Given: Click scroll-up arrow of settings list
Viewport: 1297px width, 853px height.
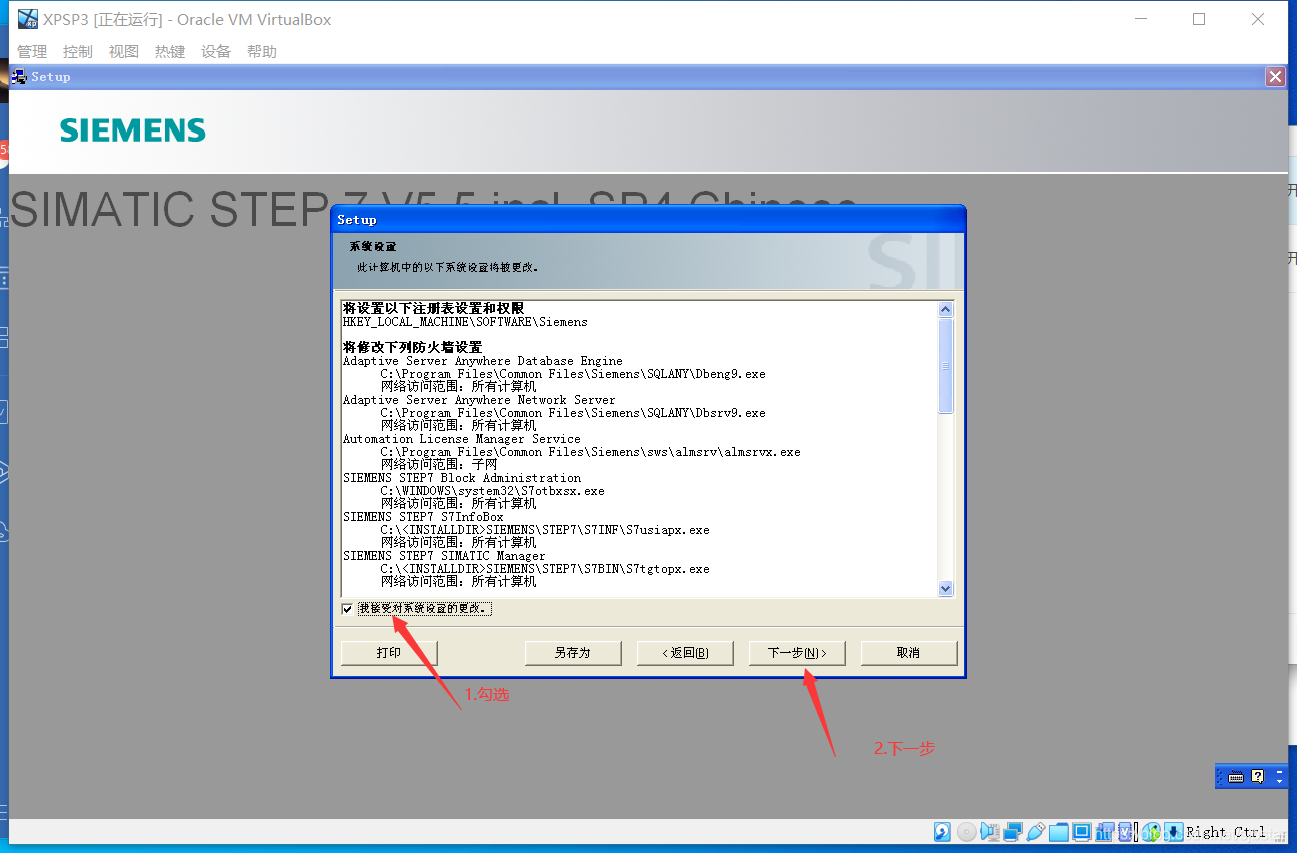Looking at the screenshot, I should [x=946, y=310].
